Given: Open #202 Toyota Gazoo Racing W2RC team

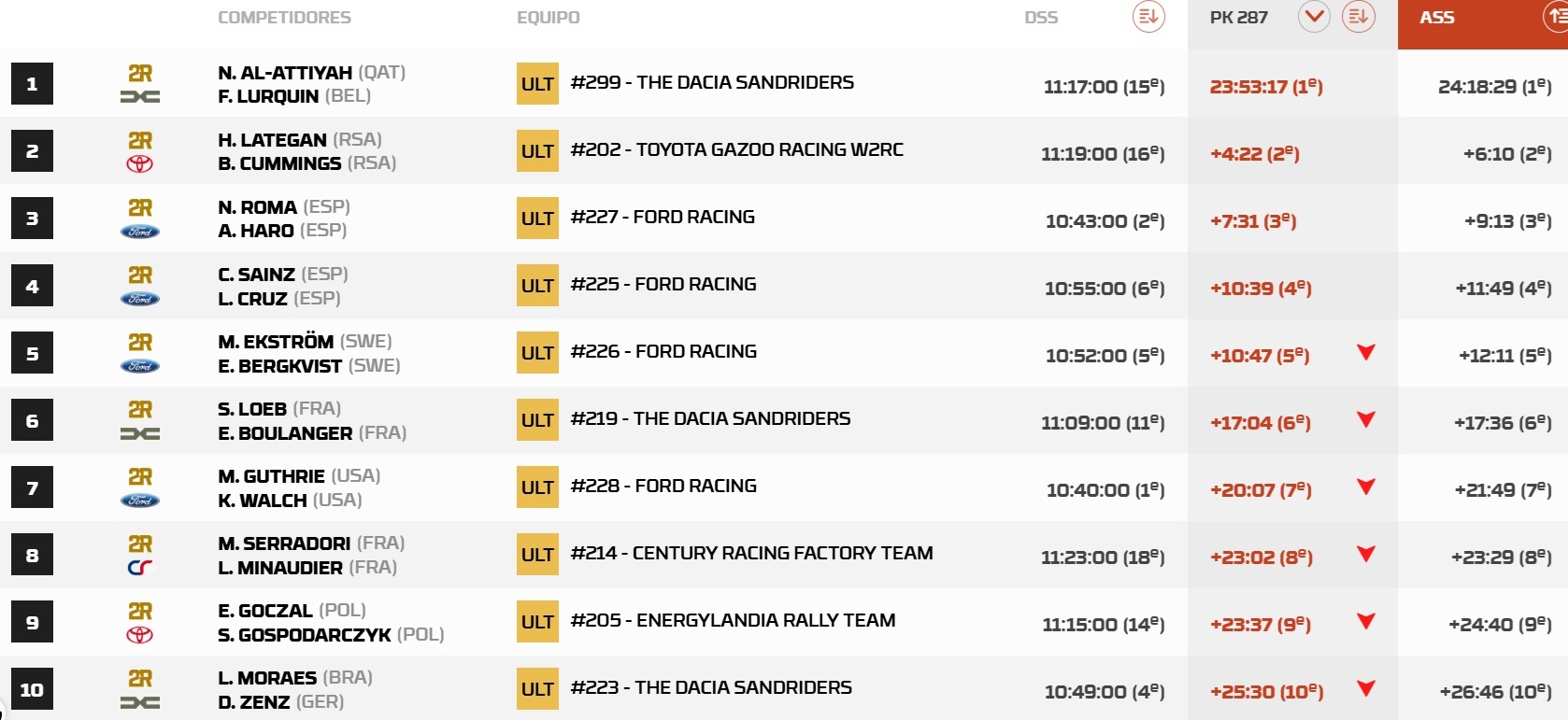Looking at the screenshot, I should [x=736, y=149].
